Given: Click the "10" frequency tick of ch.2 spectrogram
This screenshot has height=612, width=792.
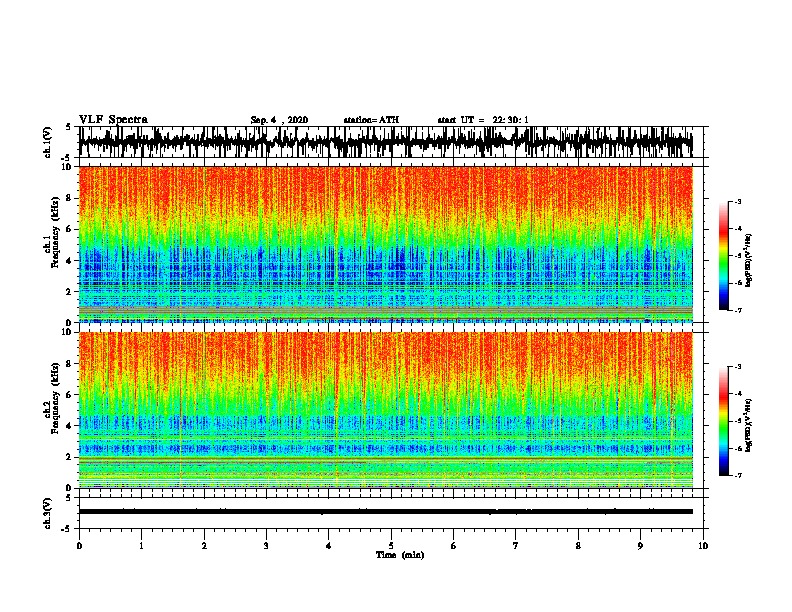Looking at the screenshot, I should click(68, 333).
